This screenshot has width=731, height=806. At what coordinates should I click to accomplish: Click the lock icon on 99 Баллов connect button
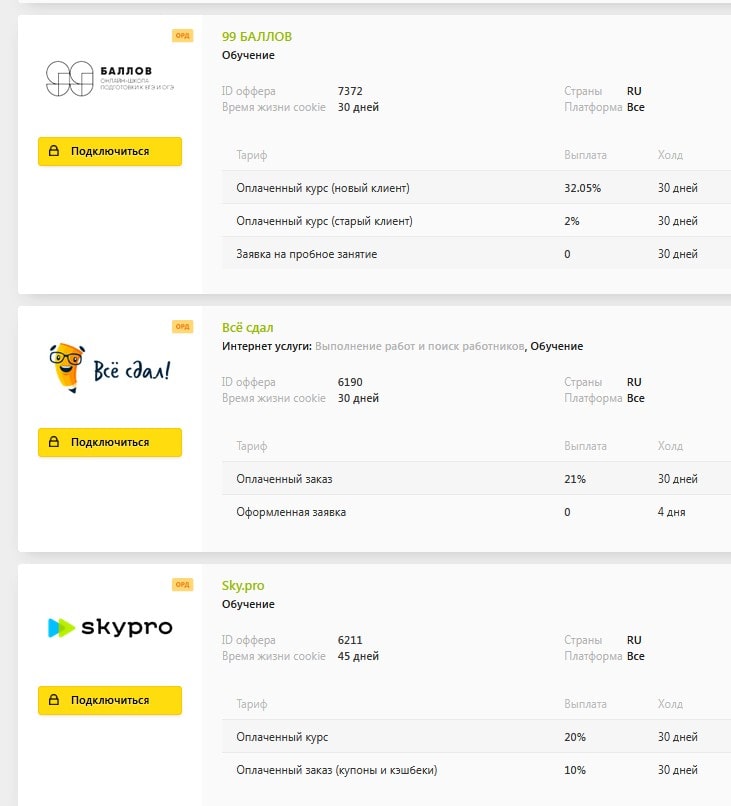pos(54,151)
